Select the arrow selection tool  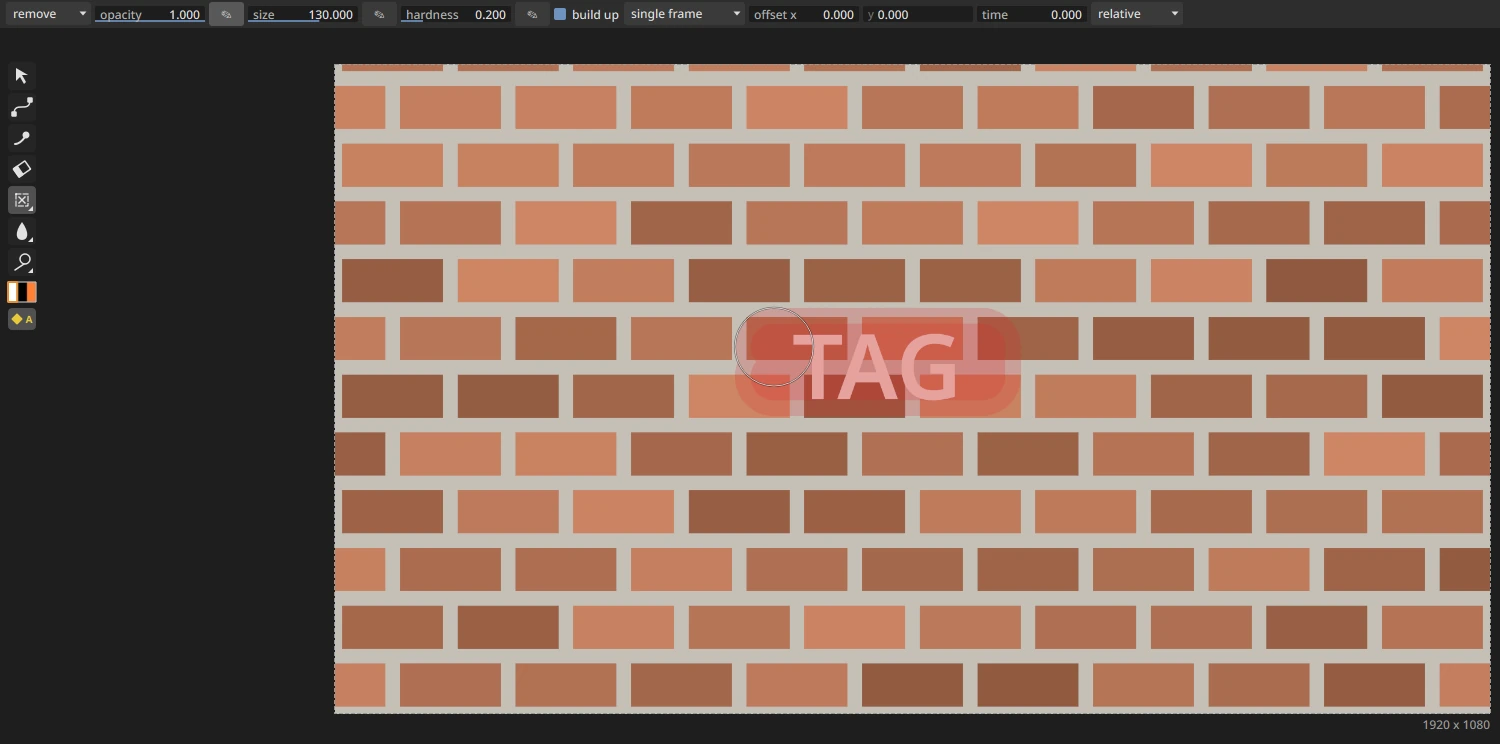(22, 76)
